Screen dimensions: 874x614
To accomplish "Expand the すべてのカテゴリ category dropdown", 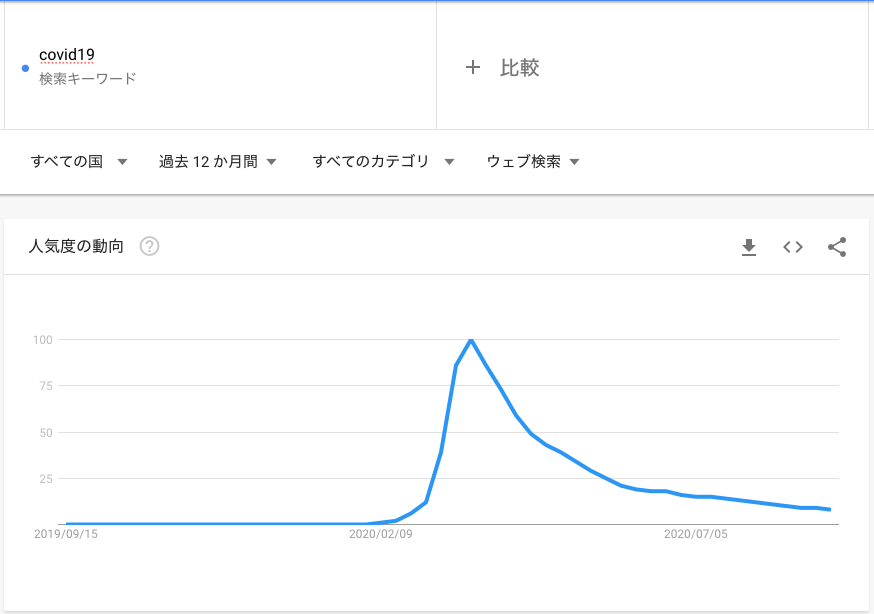I will tap(383, 162).
